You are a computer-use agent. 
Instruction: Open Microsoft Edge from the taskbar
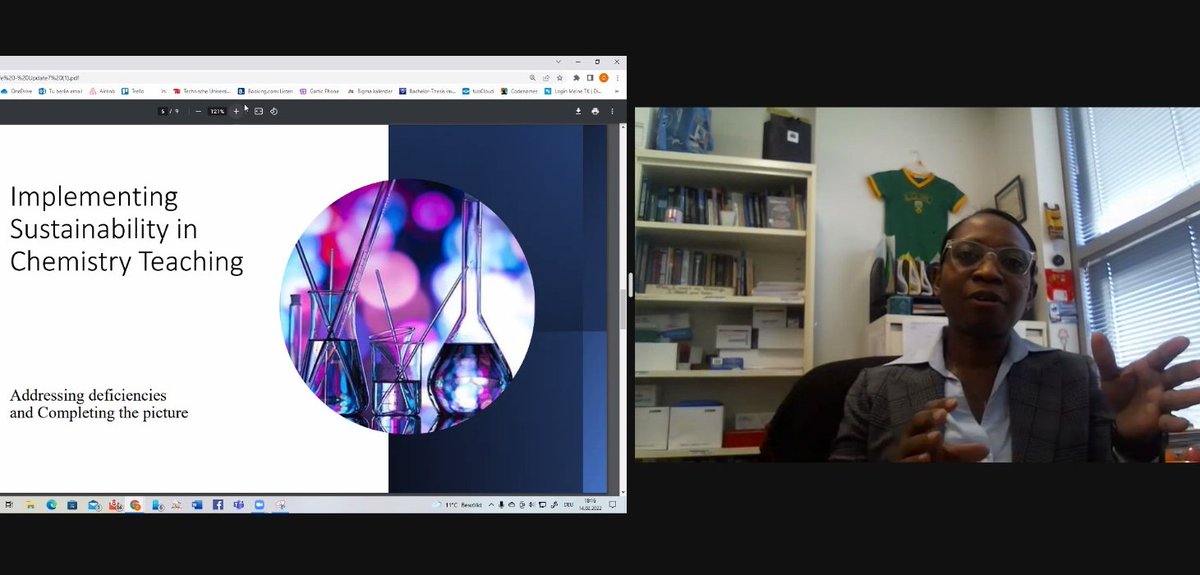pyautogui.click(x=51, y=505)
